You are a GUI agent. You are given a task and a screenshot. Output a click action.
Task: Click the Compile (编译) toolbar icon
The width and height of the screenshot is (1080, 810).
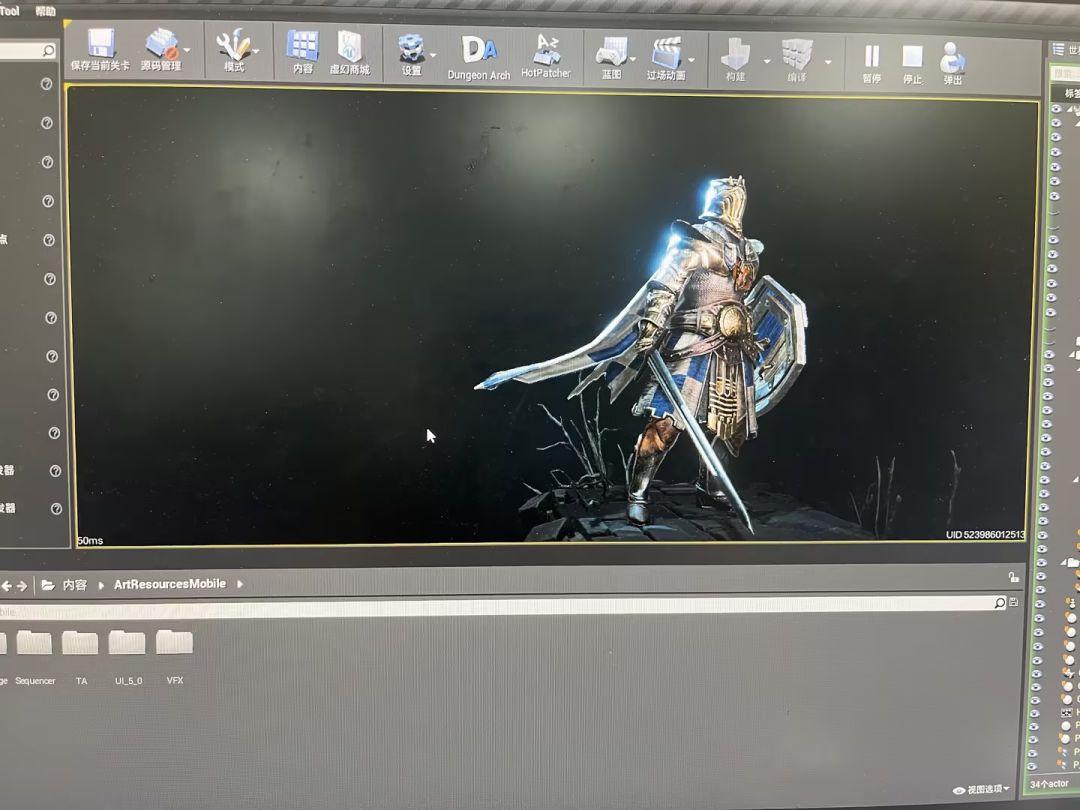(797, 61)
